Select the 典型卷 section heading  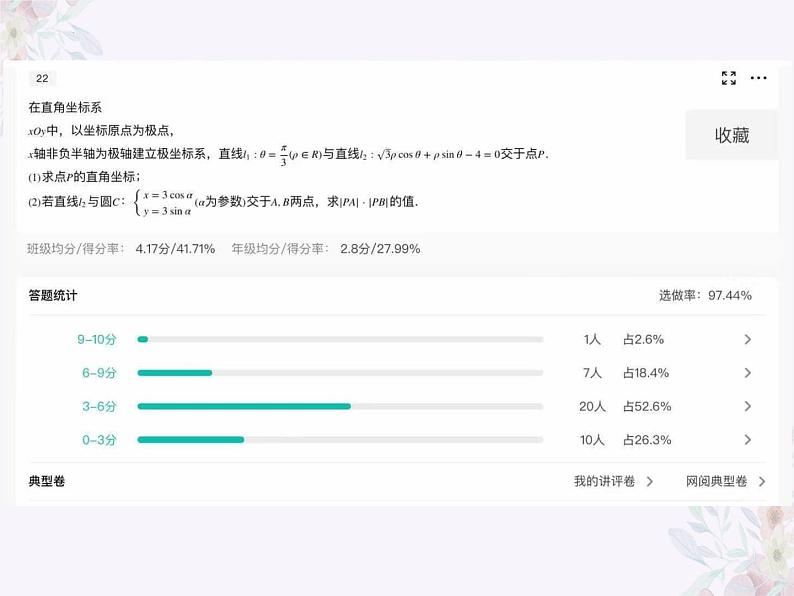47,481
